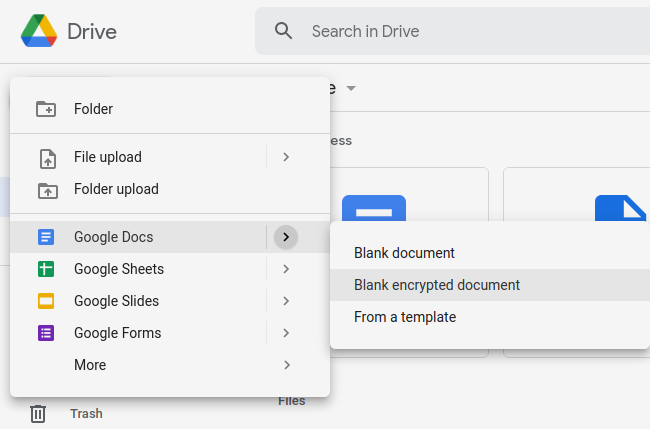Select Blank document
650x429 pixels.
click(x=404, y=253)
